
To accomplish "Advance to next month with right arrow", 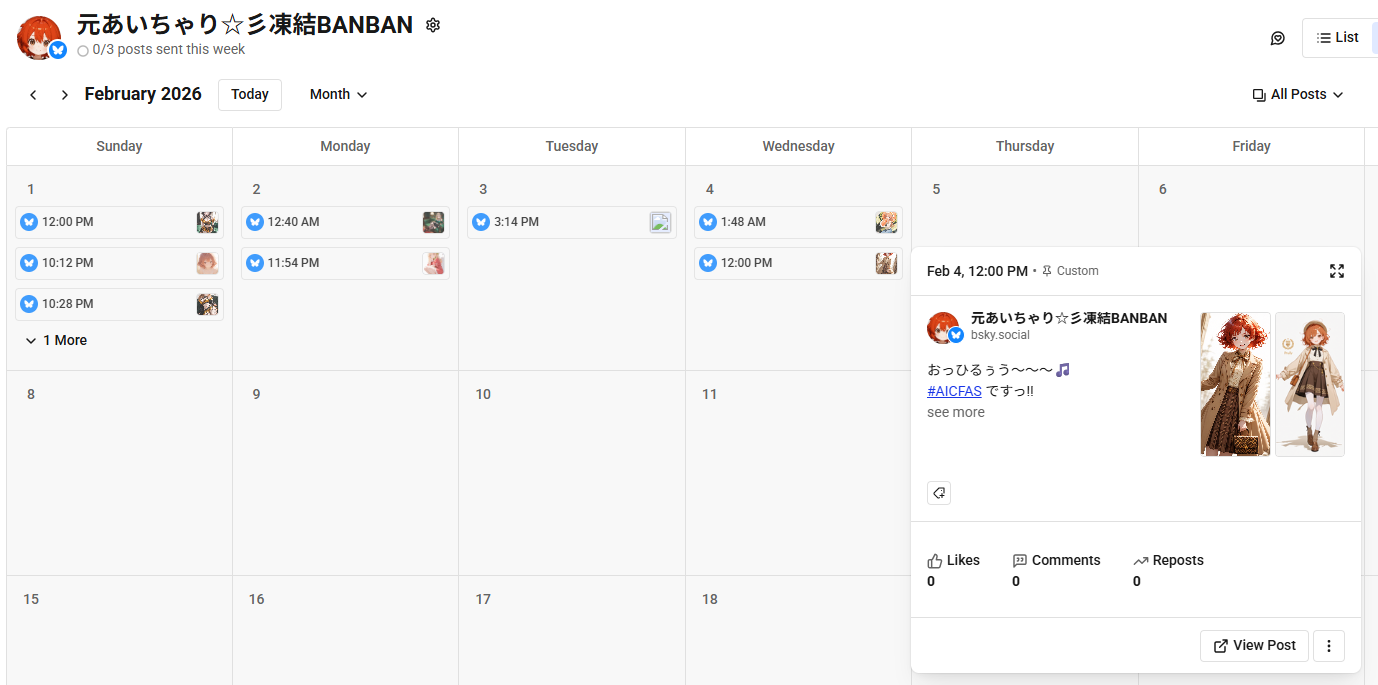I will tap(65, 95).
